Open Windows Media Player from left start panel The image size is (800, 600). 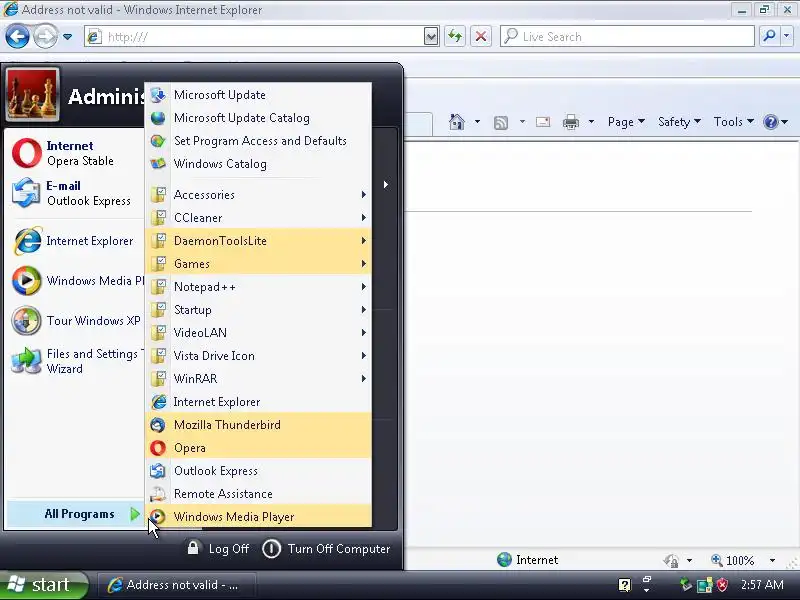click(x=75, y=281)
